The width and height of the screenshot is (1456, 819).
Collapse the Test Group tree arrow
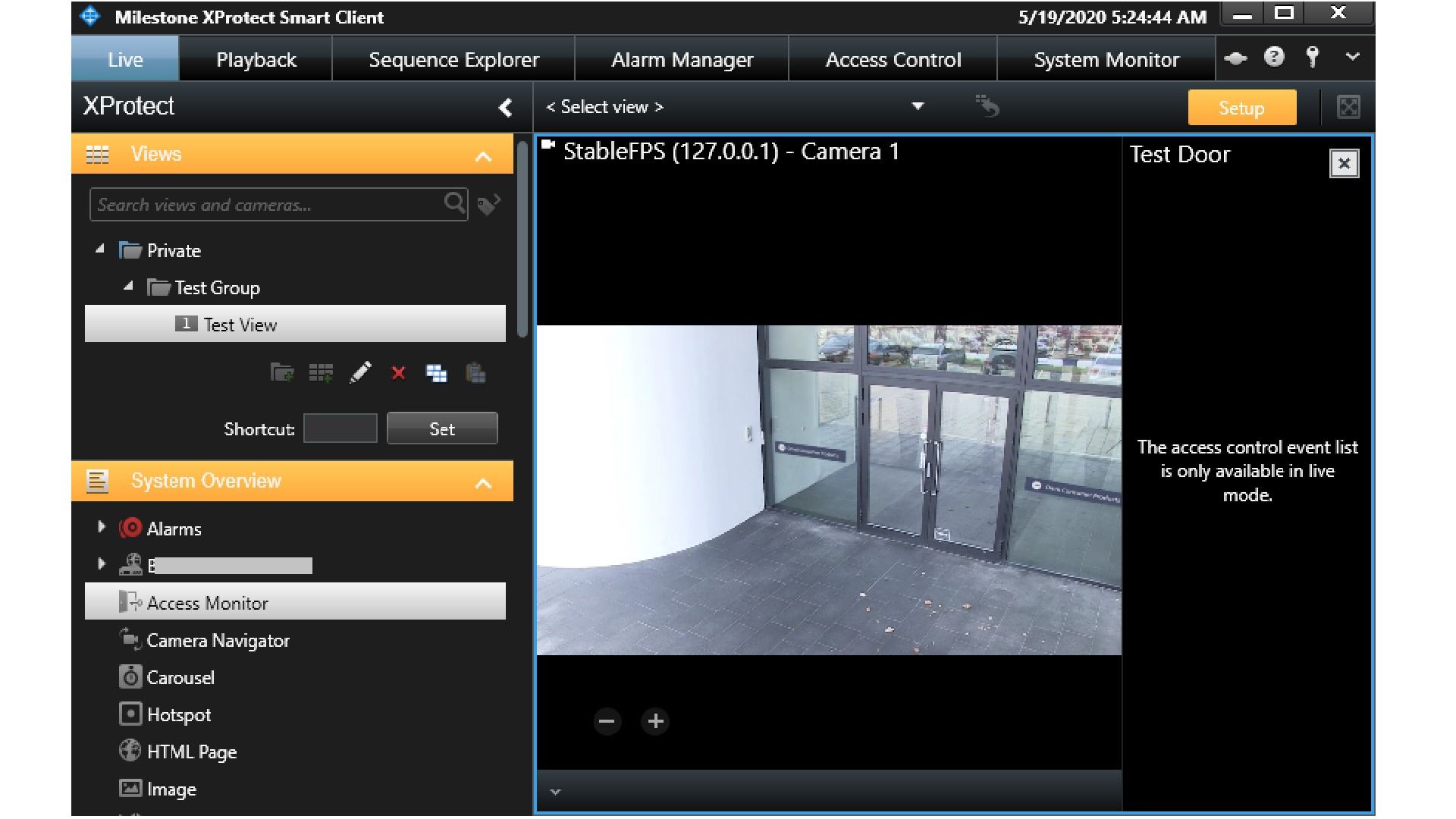point(128,286)
